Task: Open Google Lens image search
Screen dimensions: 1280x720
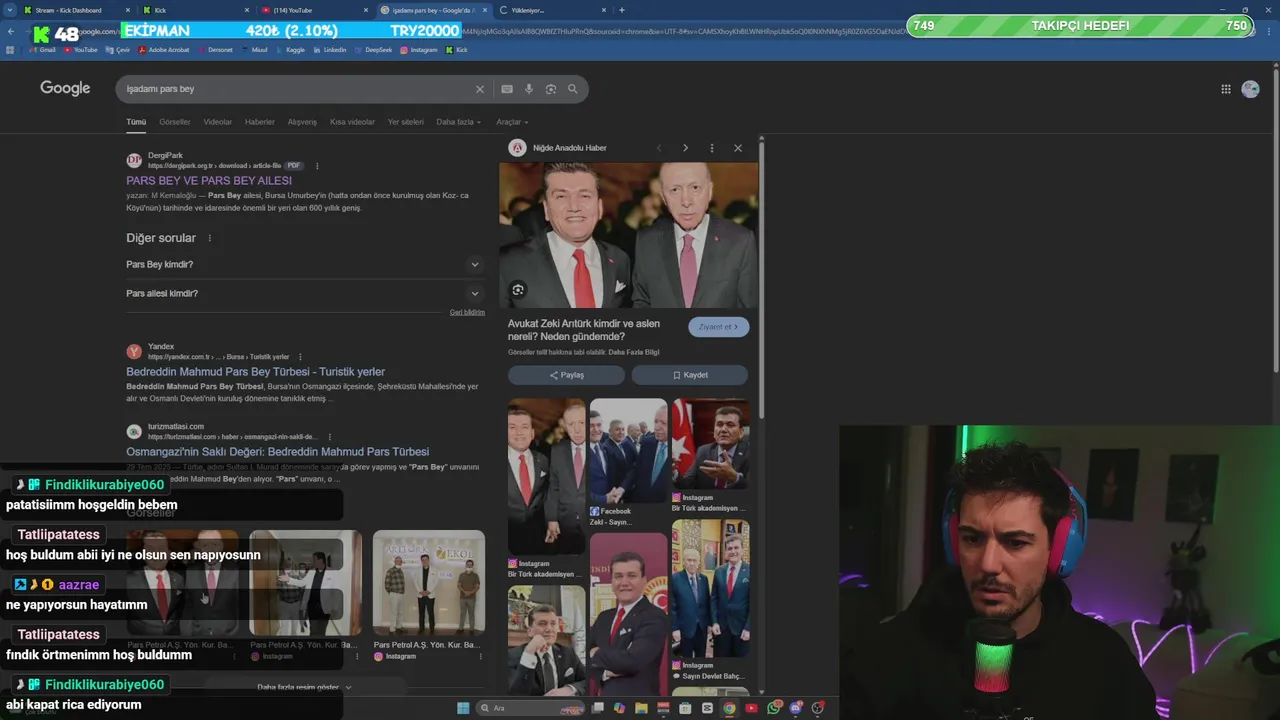Action: pyautogui.click(x=551, y=89)
